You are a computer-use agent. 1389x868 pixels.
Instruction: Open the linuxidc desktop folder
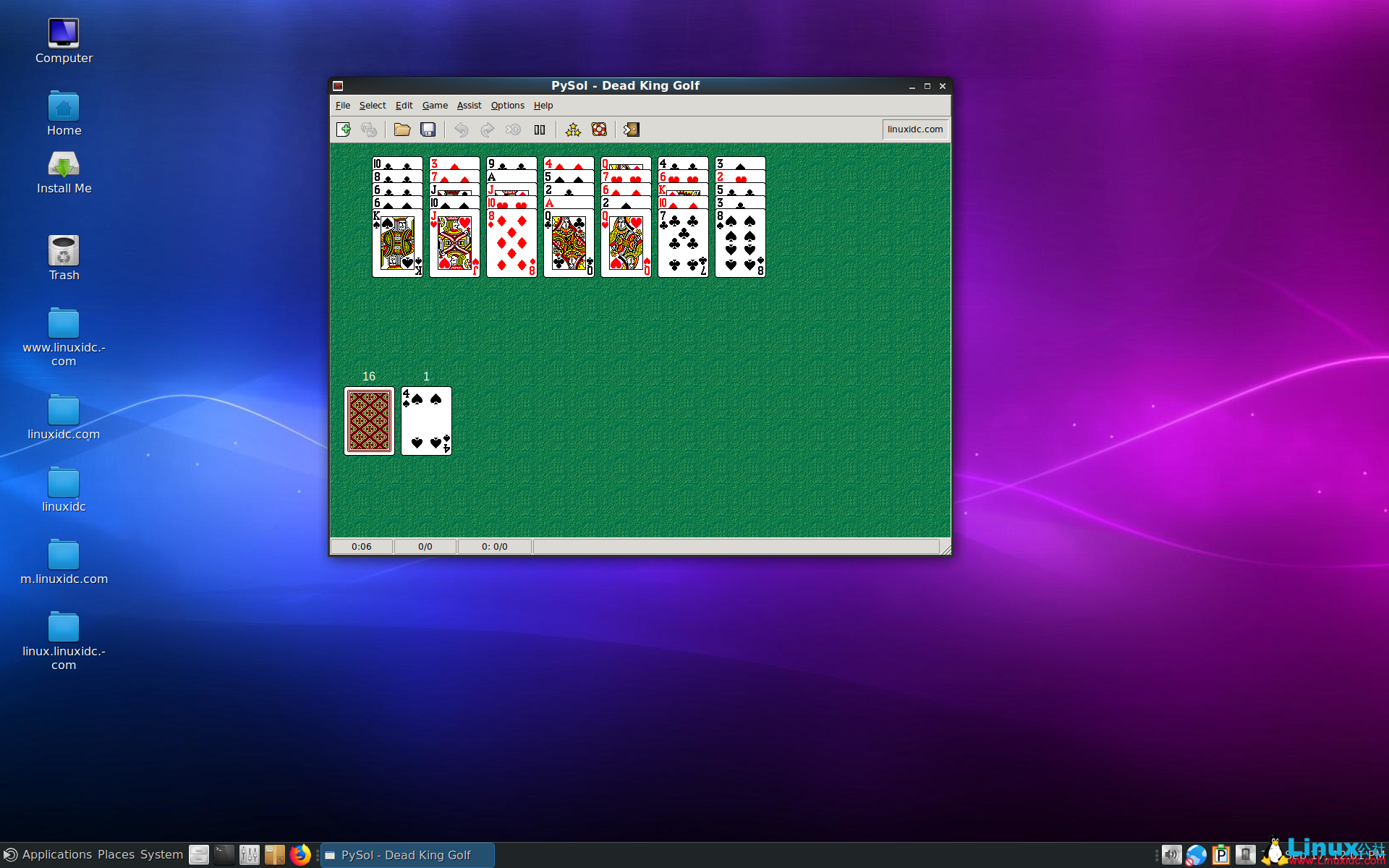pyautogui.click(x=64, y=490)
